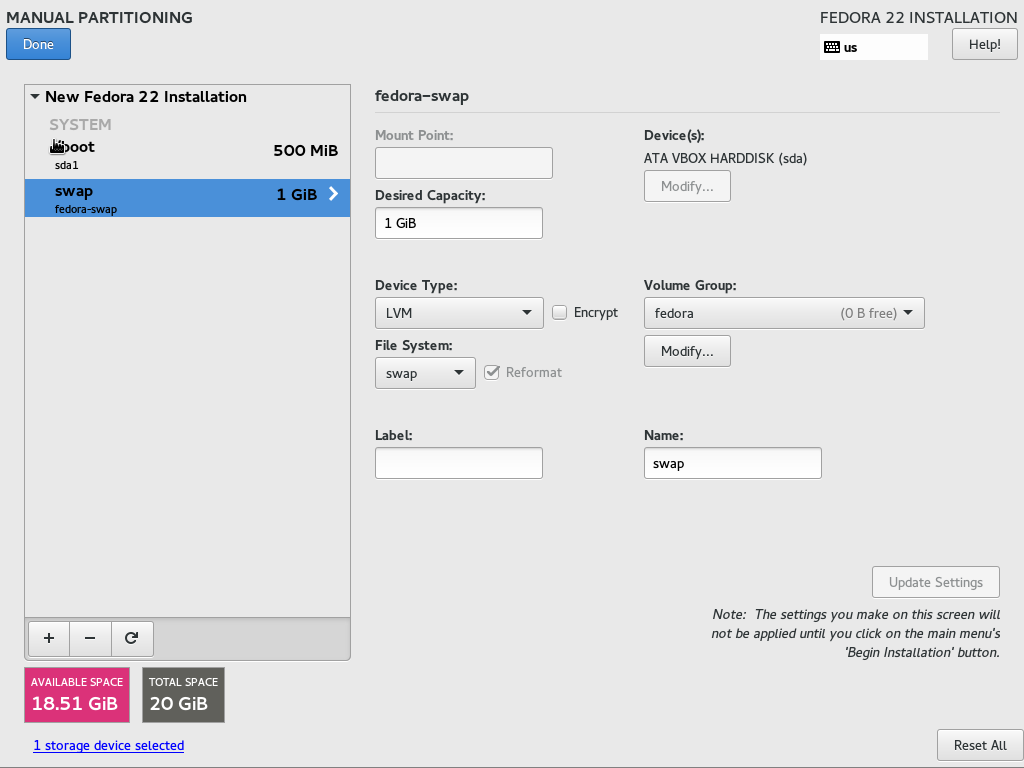Click the Help! button
1024x768 pixels.
(x=984, y=44)
